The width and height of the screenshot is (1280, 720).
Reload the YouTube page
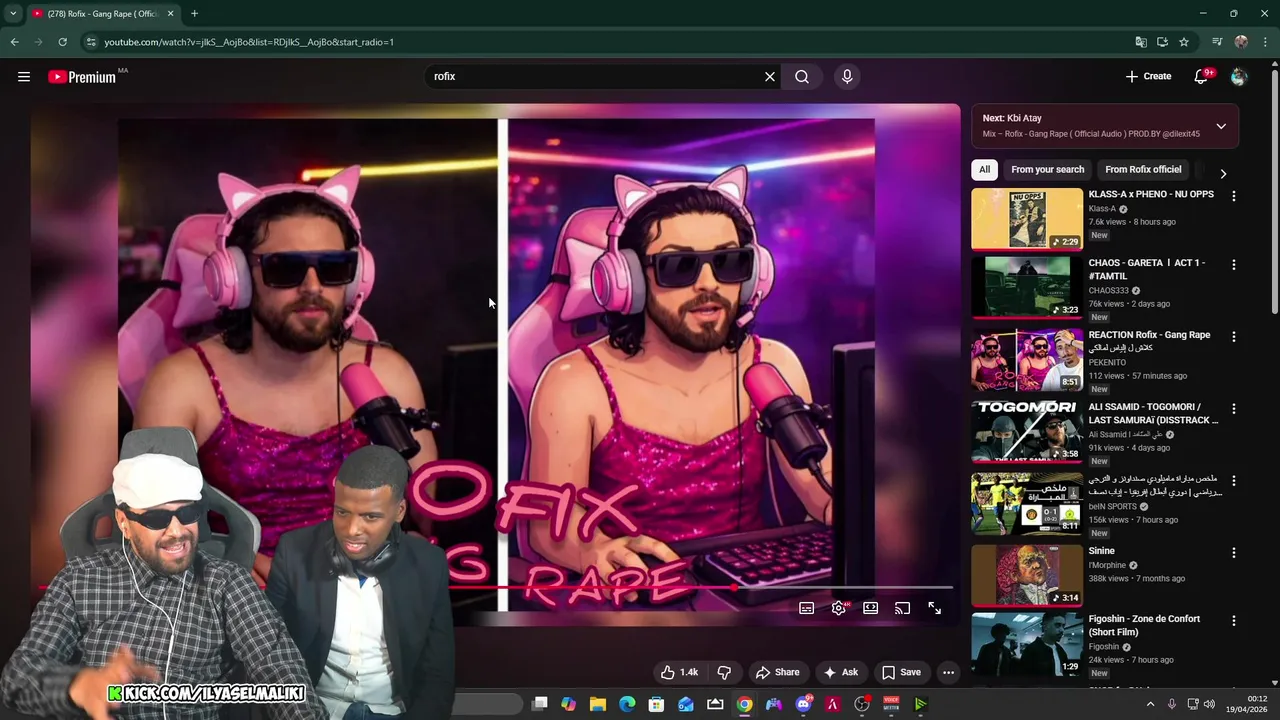(x=62, y=42)
